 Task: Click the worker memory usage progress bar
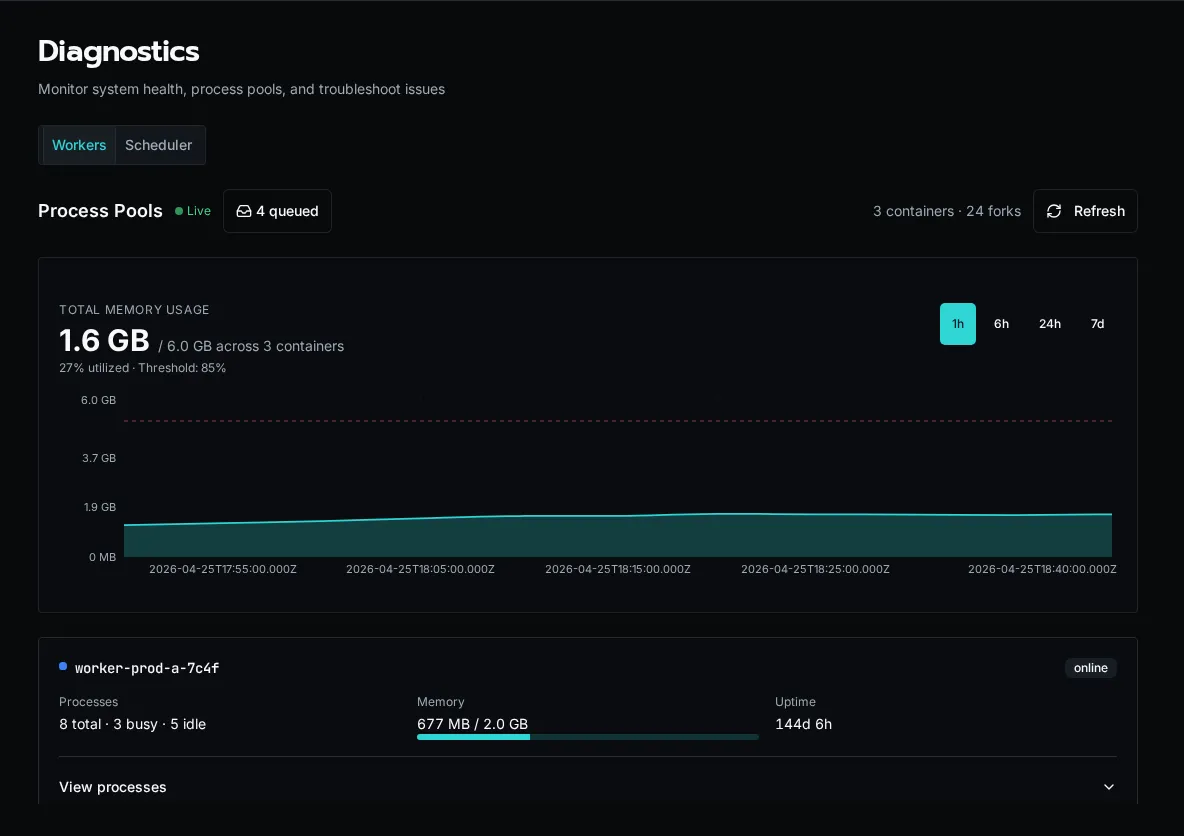click(x=587, y=737)
